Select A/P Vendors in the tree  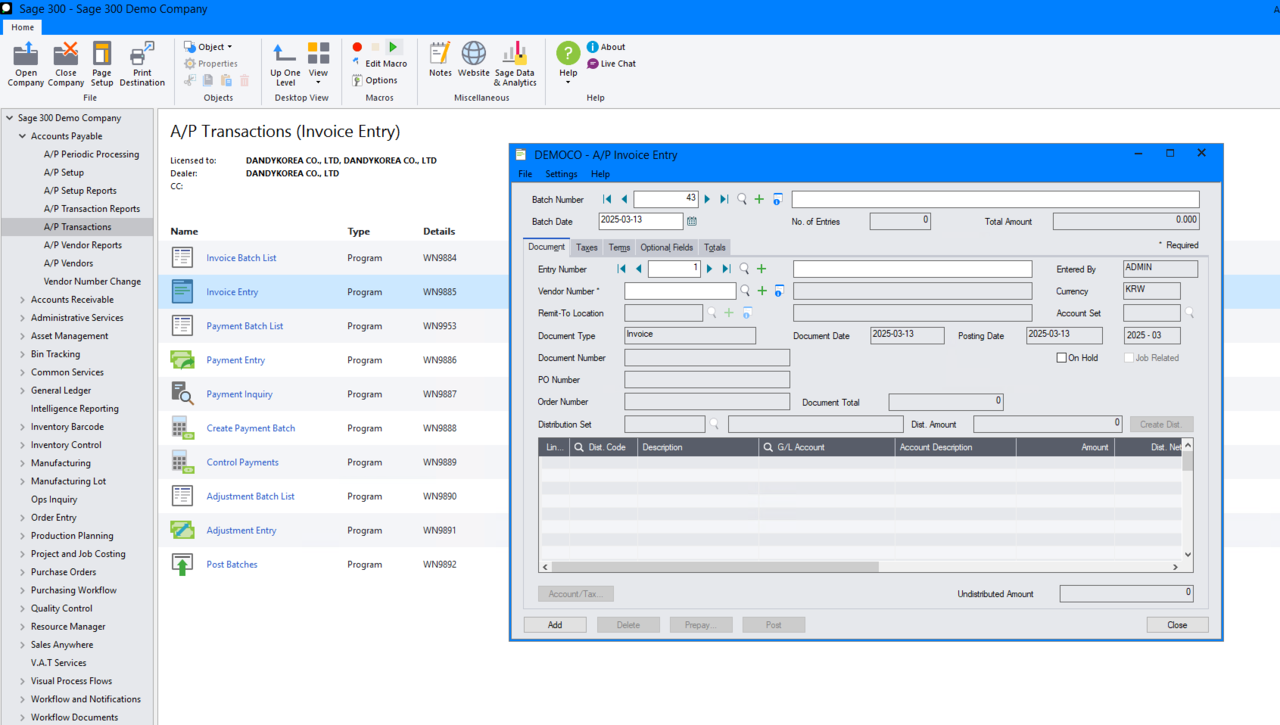click(69, 263)
